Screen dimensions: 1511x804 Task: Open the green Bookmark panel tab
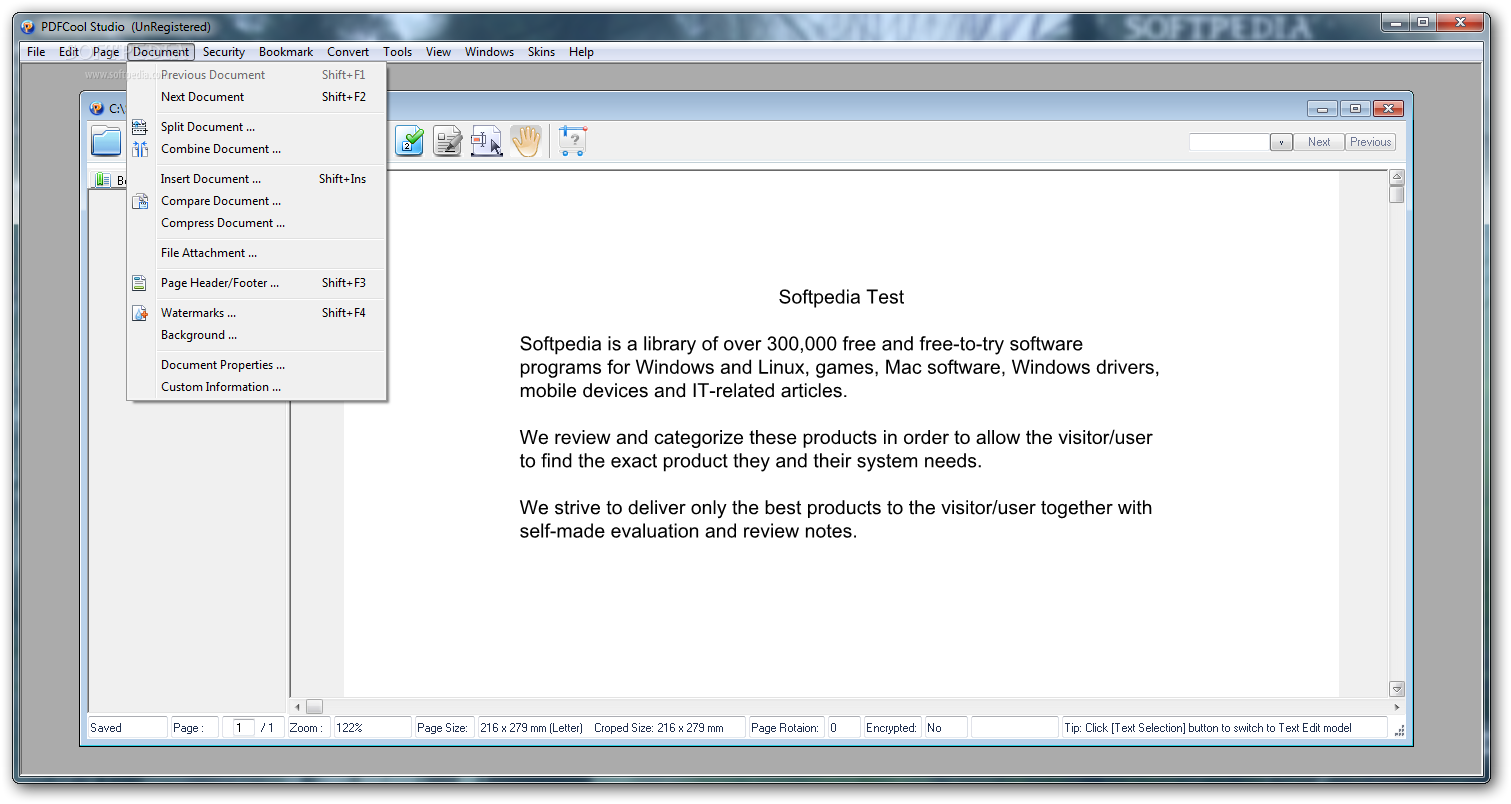108,180
